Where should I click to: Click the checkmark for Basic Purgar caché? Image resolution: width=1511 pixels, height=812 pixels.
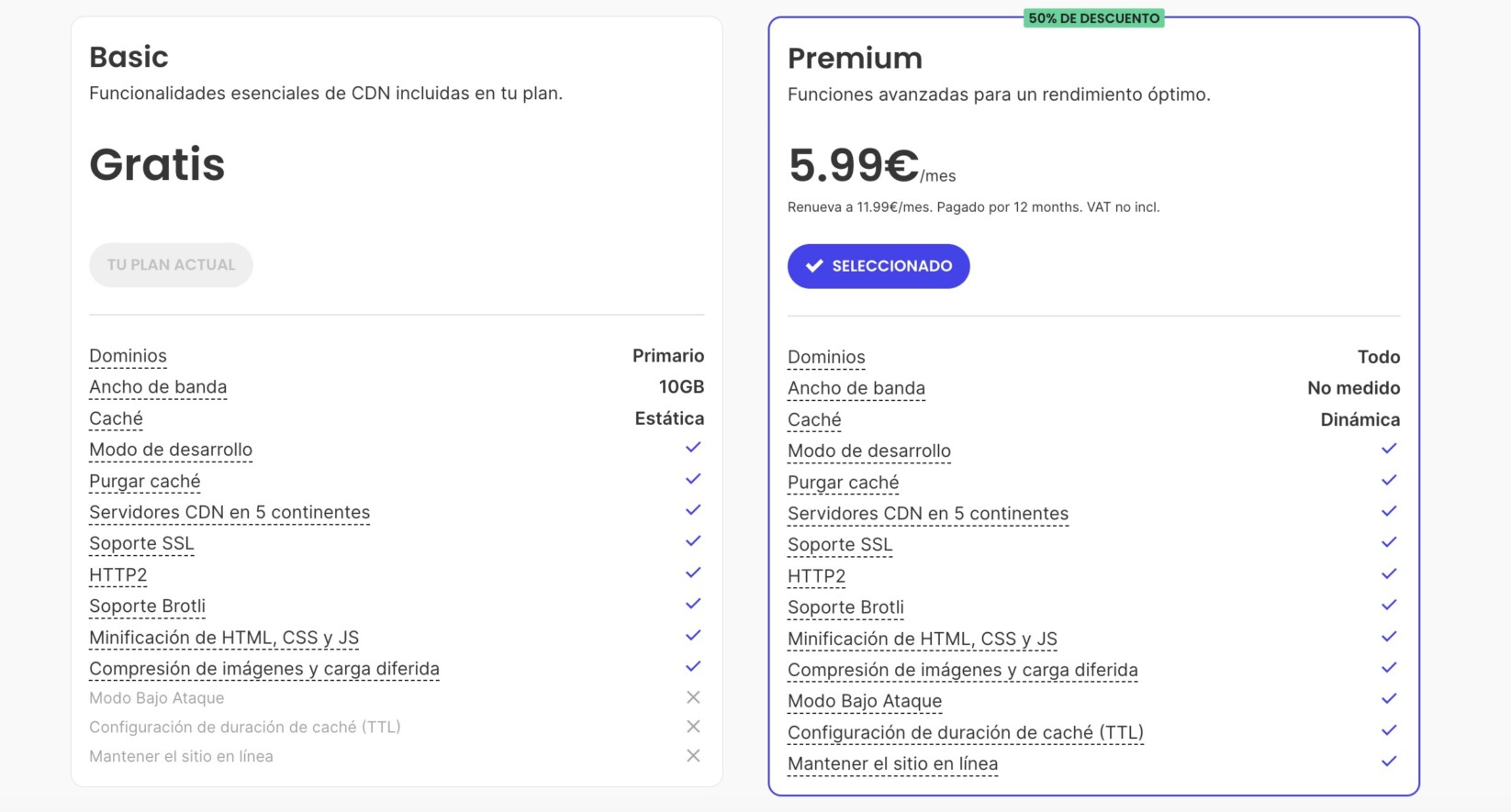[x=693, y=479]
